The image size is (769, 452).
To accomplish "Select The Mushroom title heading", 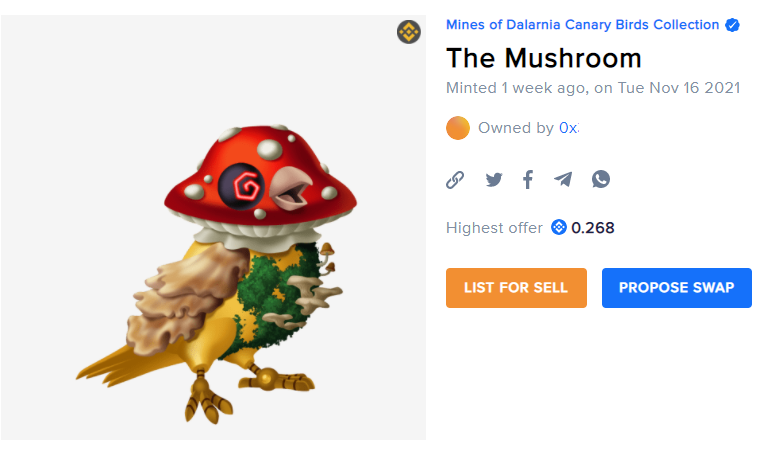I will point(543,58).
